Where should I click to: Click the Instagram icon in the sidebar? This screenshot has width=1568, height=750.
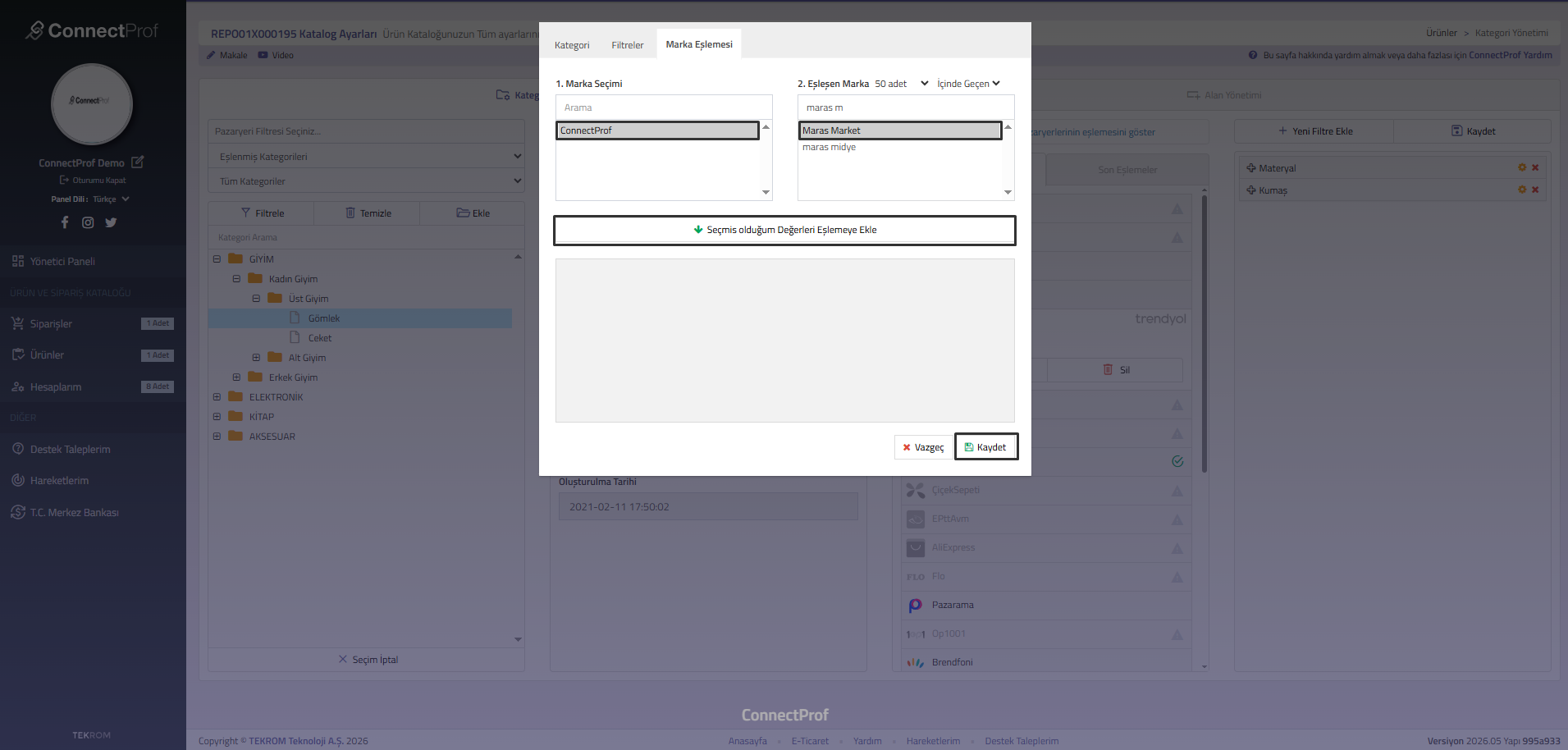[x=88, y=222]
